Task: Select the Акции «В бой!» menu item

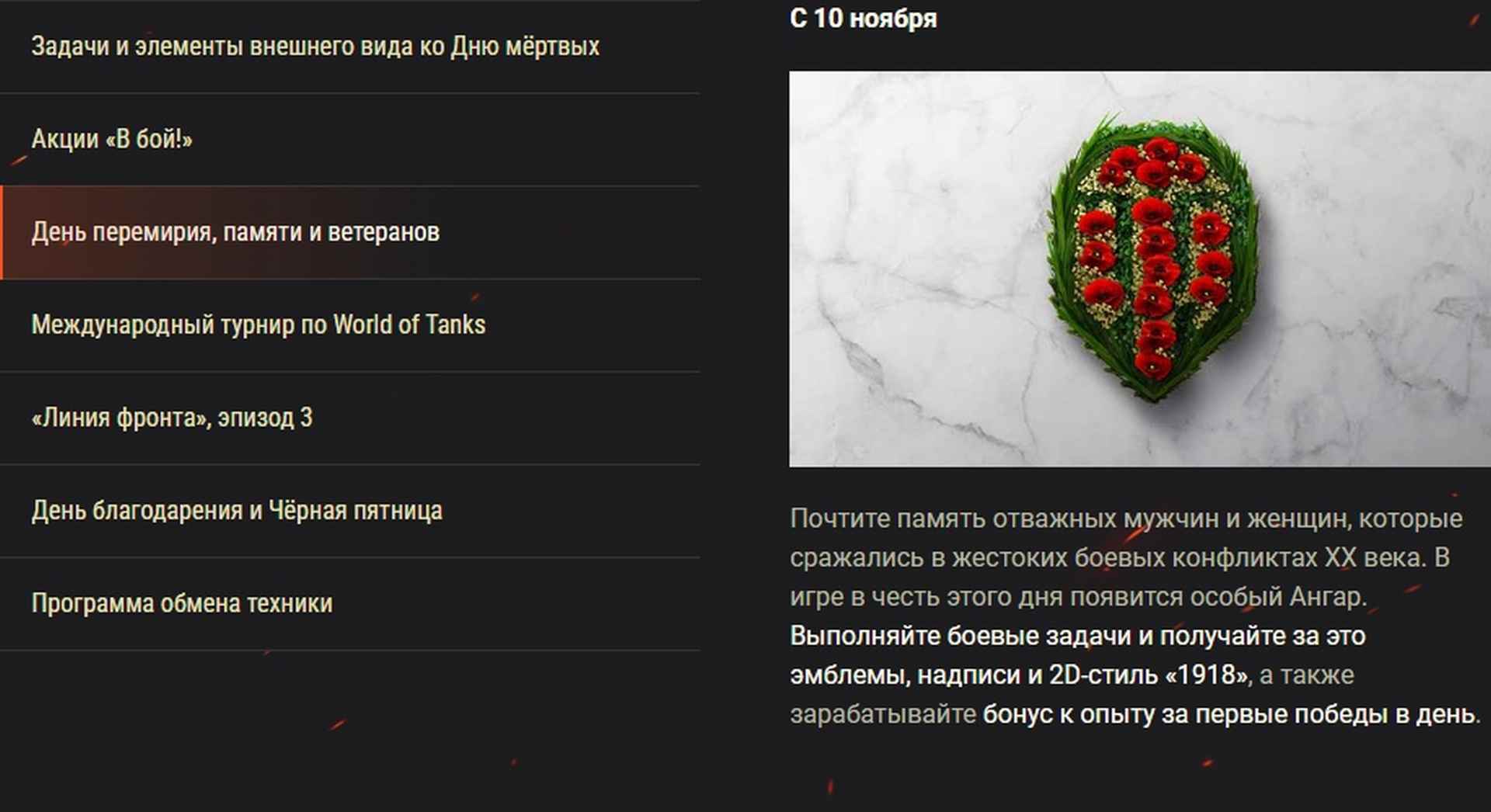Action: pos(349,140)
